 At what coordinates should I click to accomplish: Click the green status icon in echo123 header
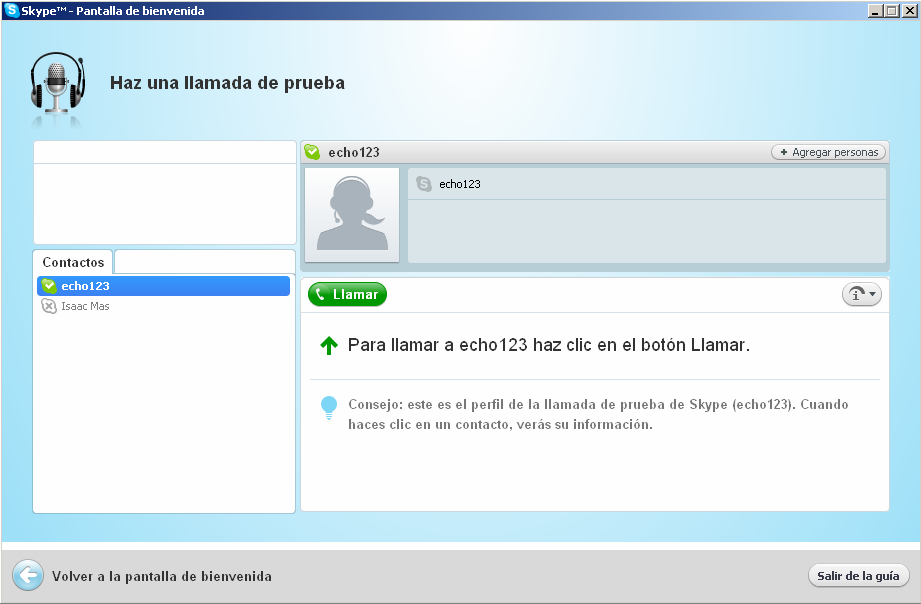pyautogui.click(x=312, y=152)
